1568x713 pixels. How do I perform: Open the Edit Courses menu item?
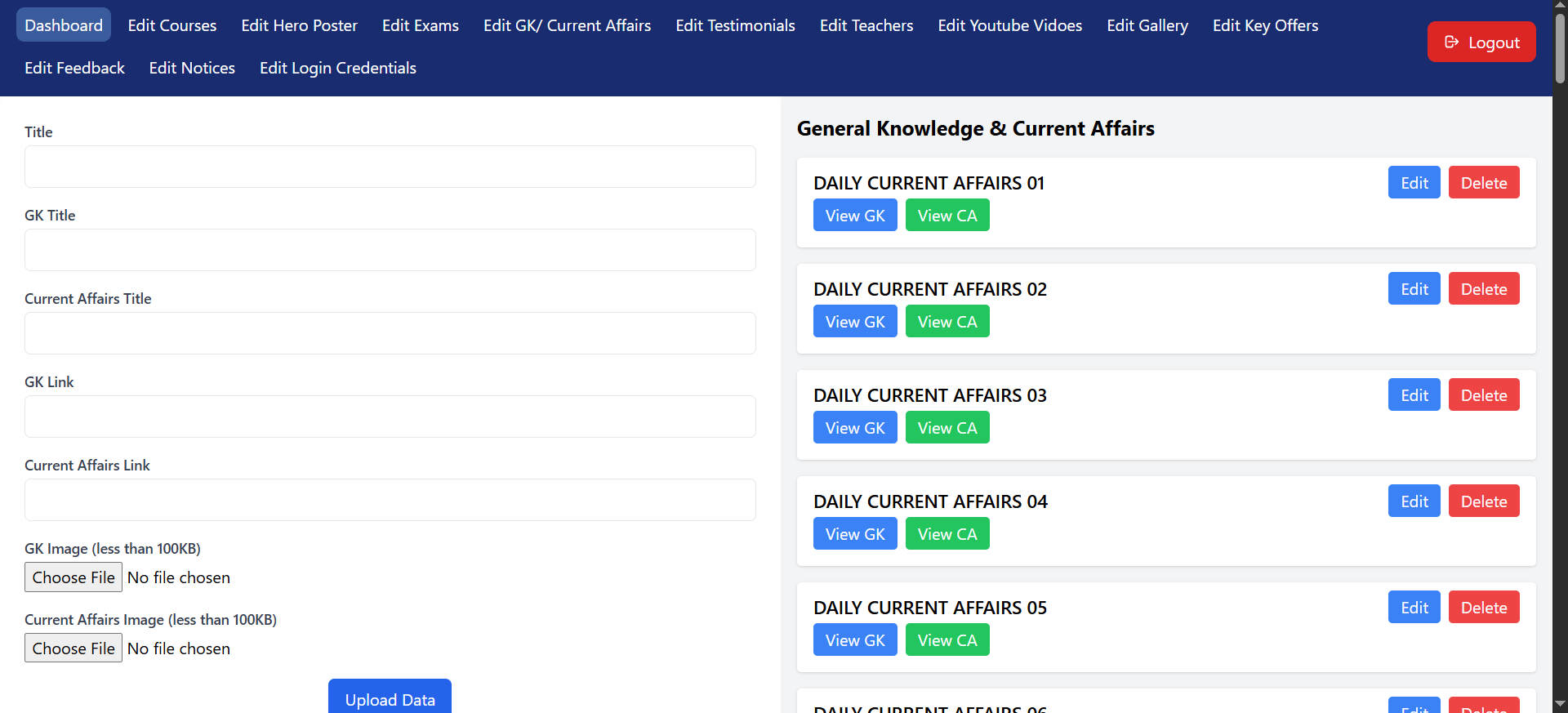(172, 25)
